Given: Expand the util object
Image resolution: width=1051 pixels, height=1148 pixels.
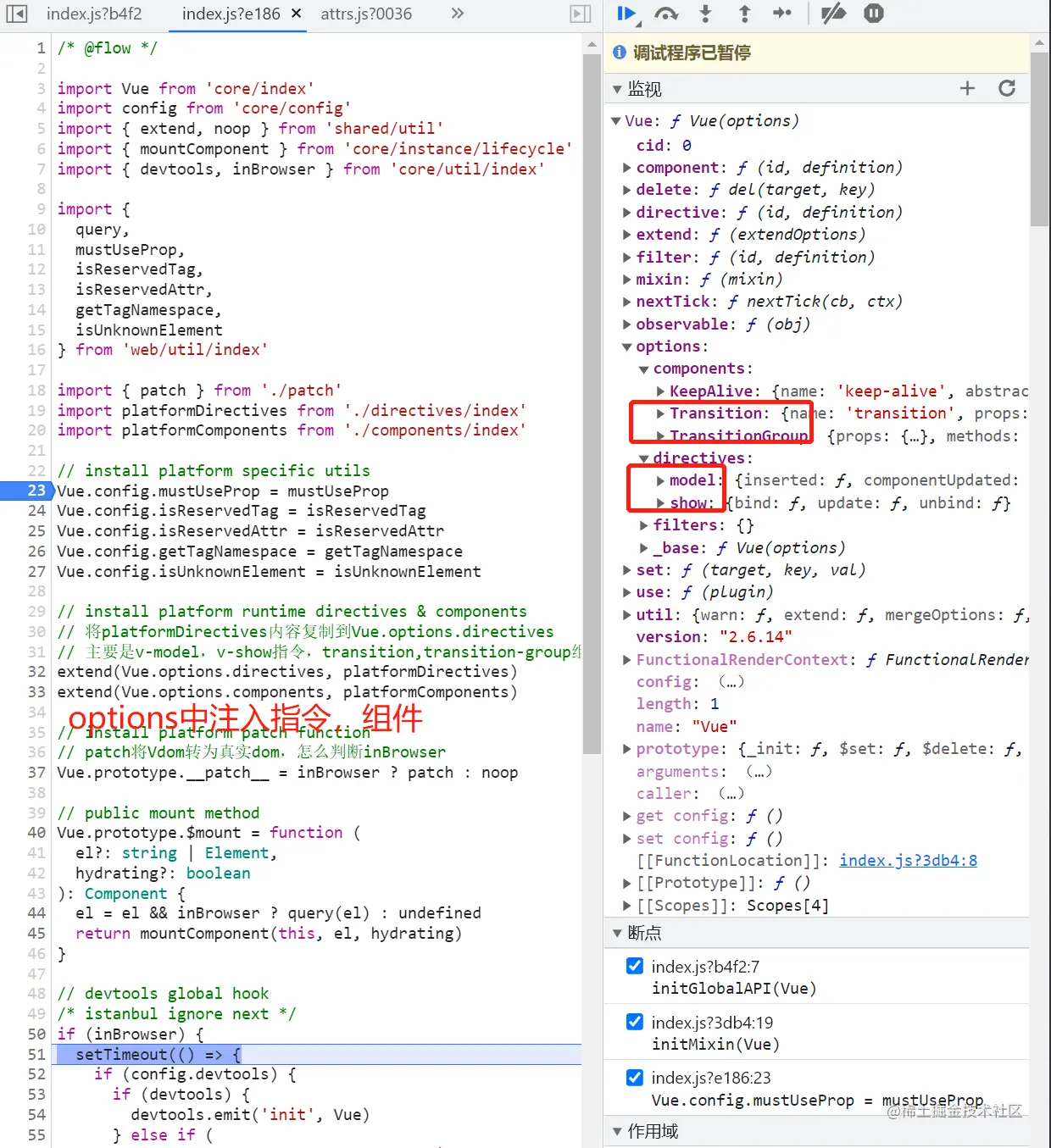Looking at the screenshot, I should 627,615.
